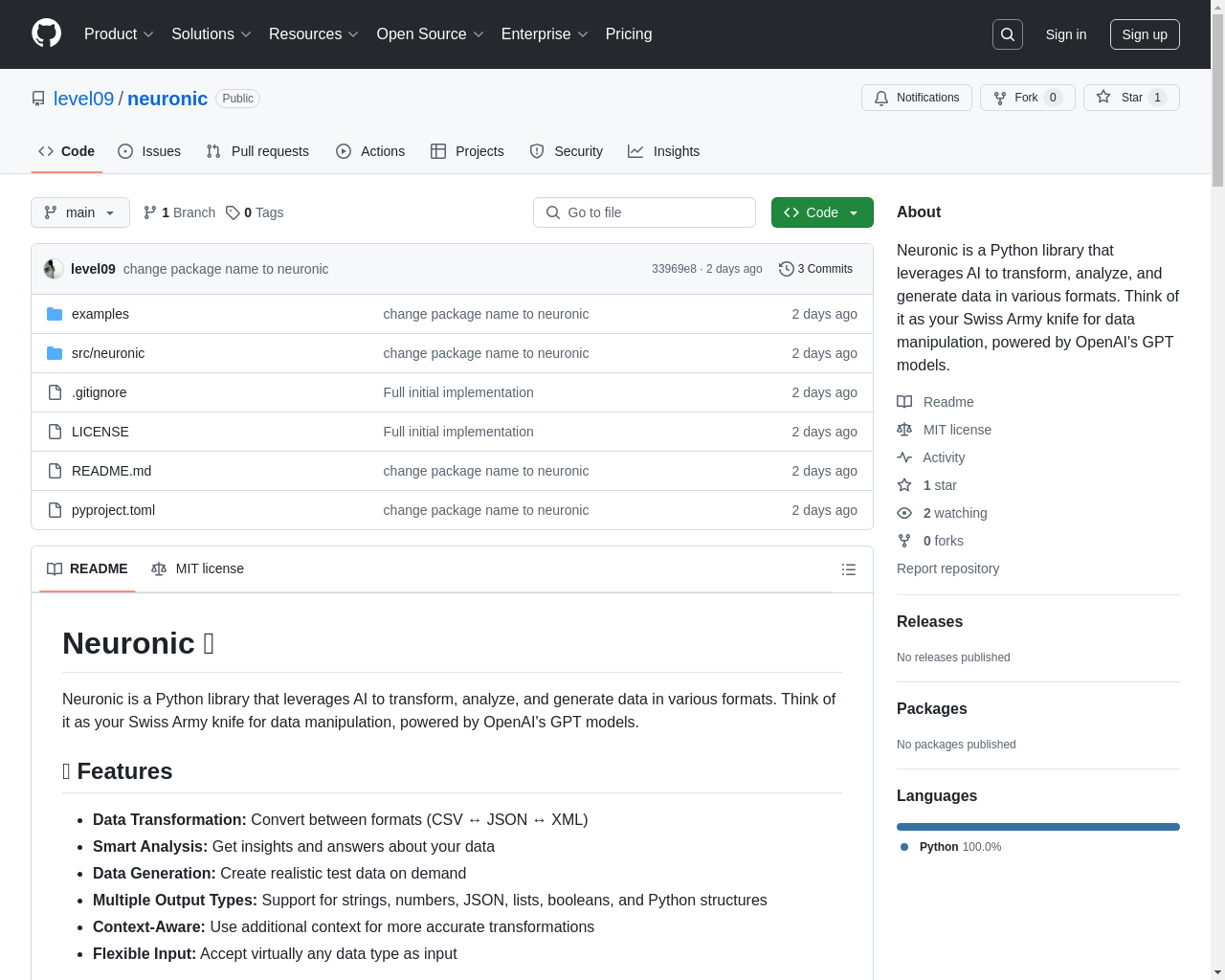Open the level09 owner link
Screen dimensions: 1225x980
[x=83, y=99]
